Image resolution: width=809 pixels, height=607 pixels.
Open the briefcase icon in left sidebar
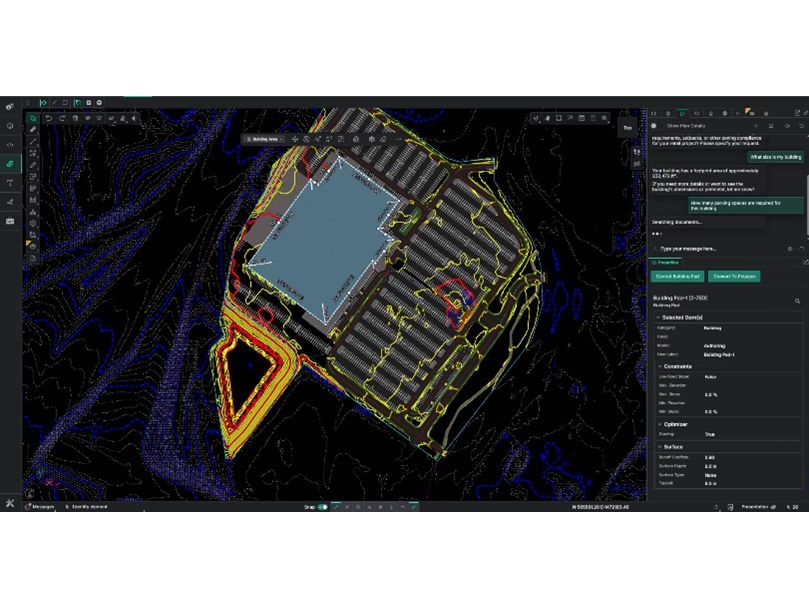pyautogui.click(x=10, y=220)
